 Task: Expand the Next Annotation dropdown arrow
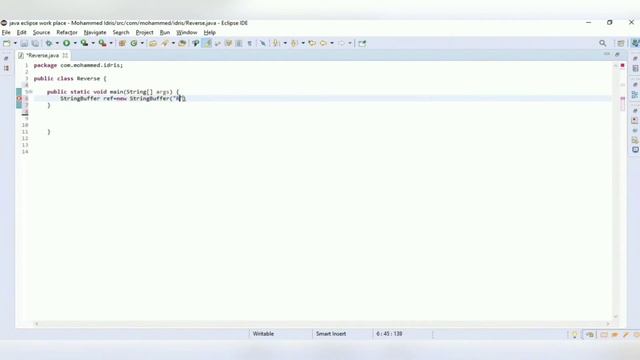(285, 43)
